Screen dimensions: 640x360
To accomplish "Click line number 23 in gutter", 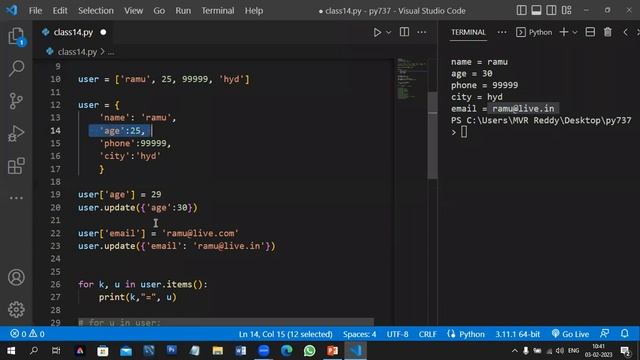I will tap(56, 246).
